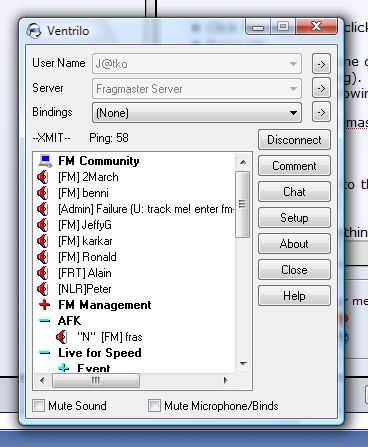The image size is (368, 447).
Task: Click the speaker icon next to [FM] benni
Action: (43, 193)
